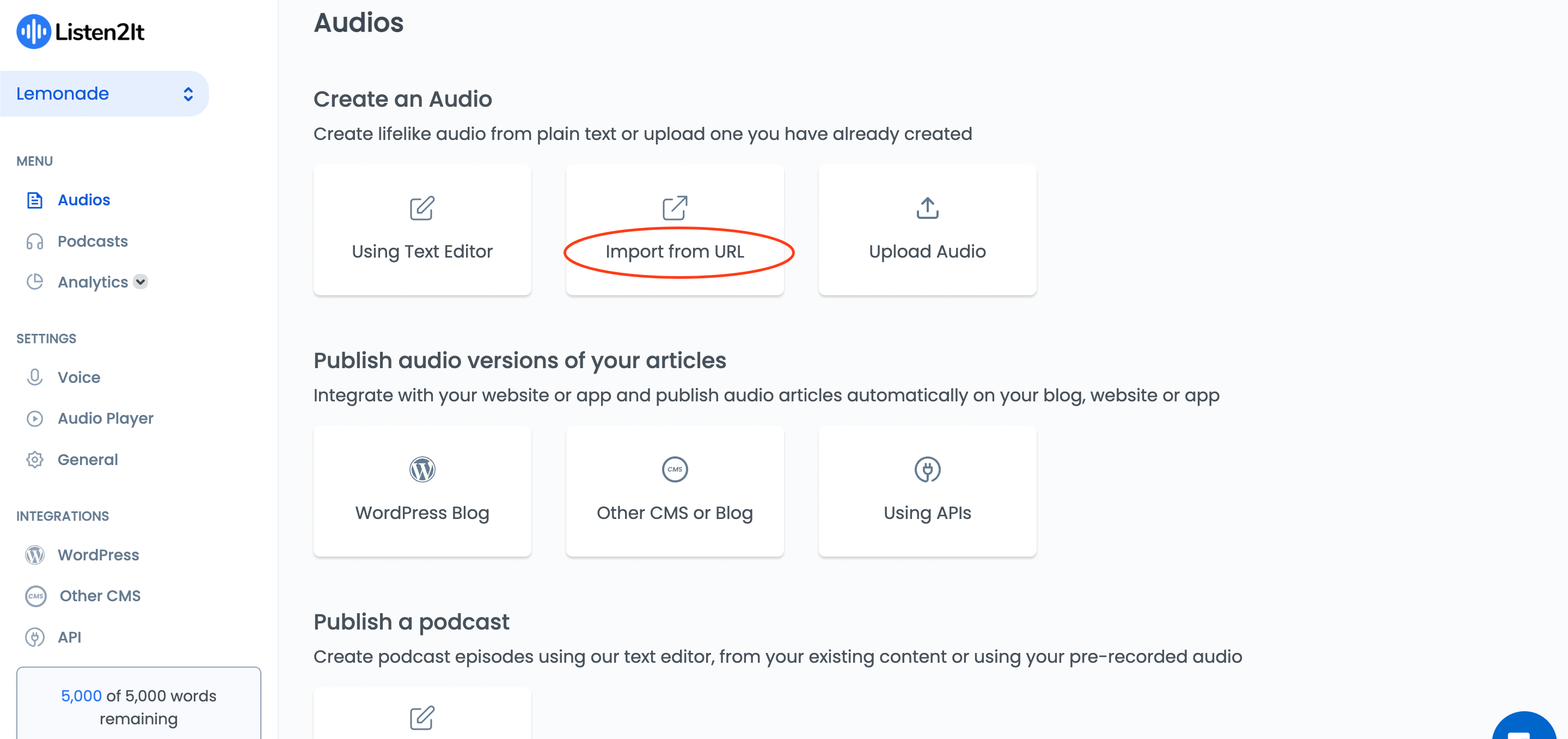Open the Lemonade workspace selector

coord(105,94)
